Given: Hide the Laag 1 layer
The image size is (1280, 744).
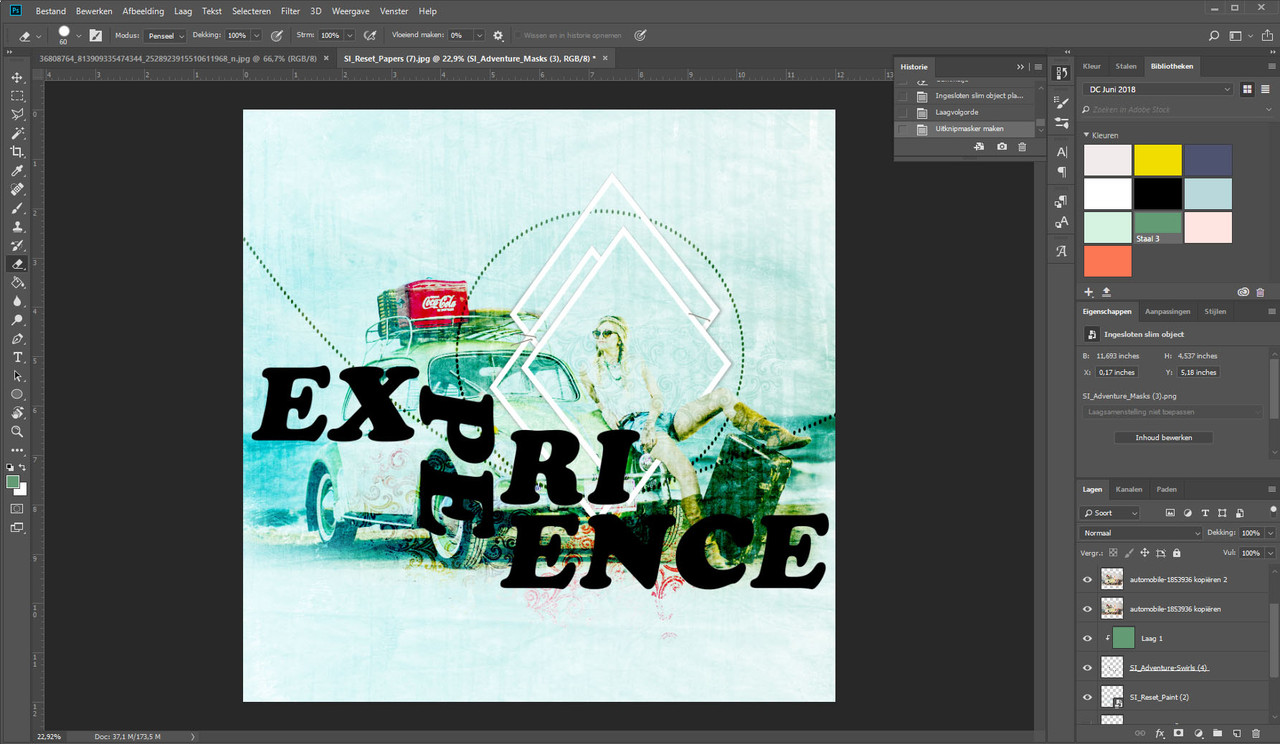Looking at the screenshot, I should pos(1088,638).
